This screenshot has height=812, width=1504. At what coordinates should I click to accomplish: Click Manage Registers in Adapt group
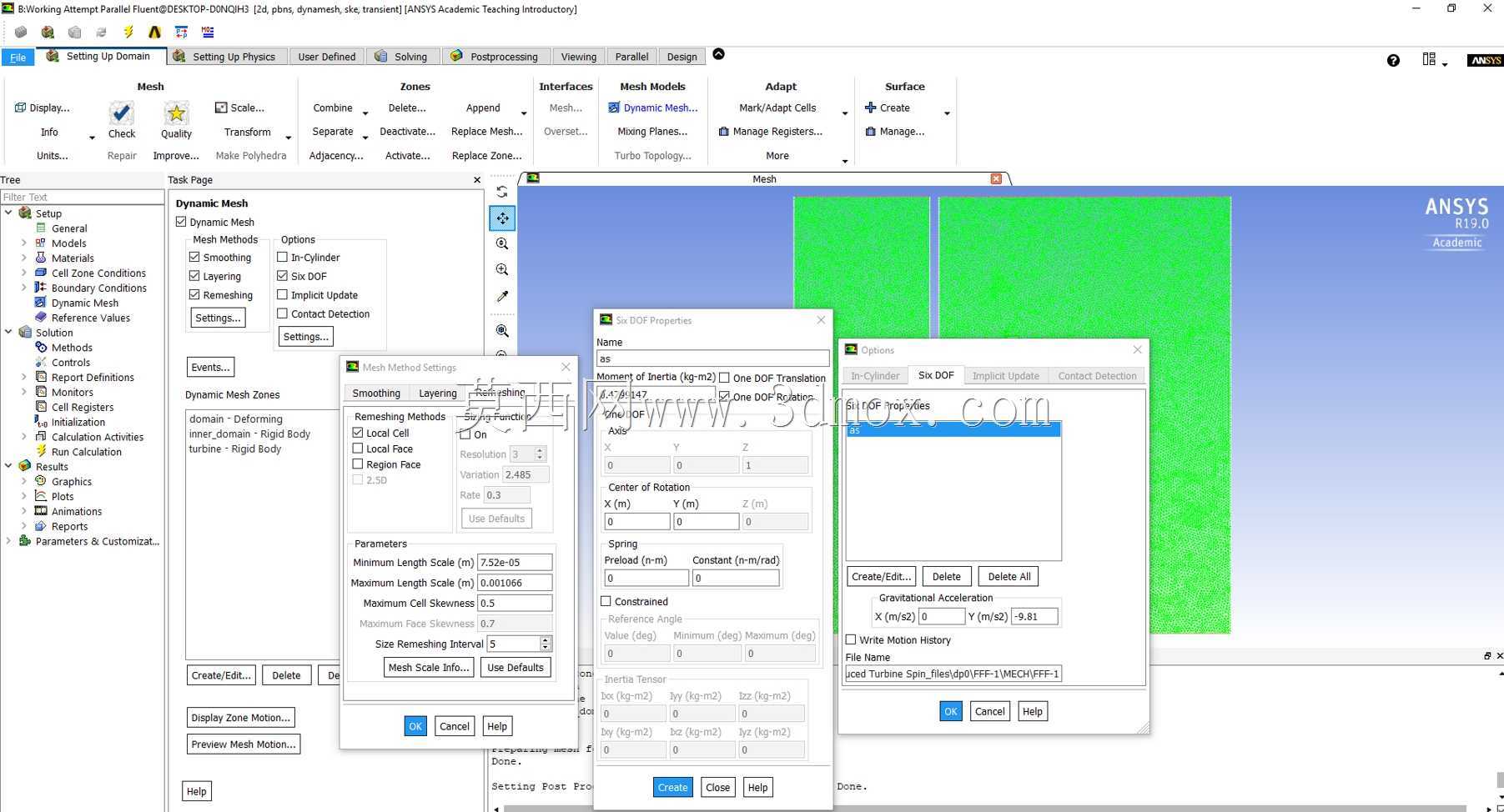pyautogui.click(x=770, y=132)
